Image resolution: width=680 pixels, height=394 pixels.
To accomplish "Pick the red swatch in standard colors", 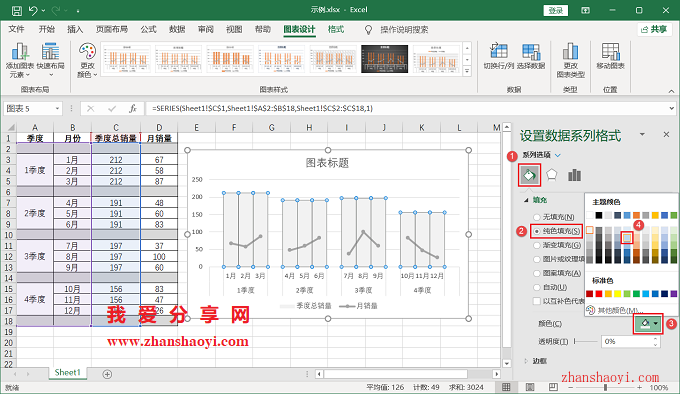I will 599,294.
